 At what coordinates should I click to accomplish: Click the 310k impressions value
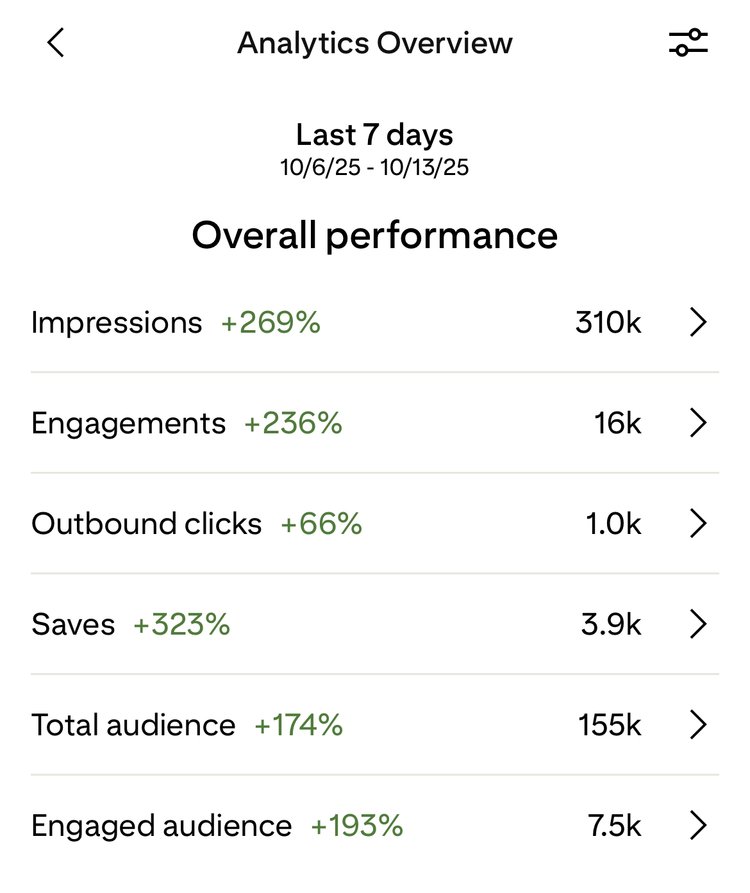[608, 323]
